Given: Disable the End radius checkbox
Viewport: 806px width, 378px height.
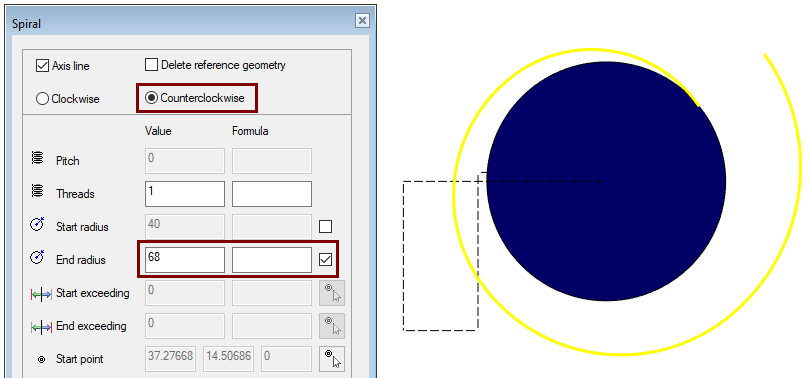Looking at the screenshot, I should pos(325,259).
